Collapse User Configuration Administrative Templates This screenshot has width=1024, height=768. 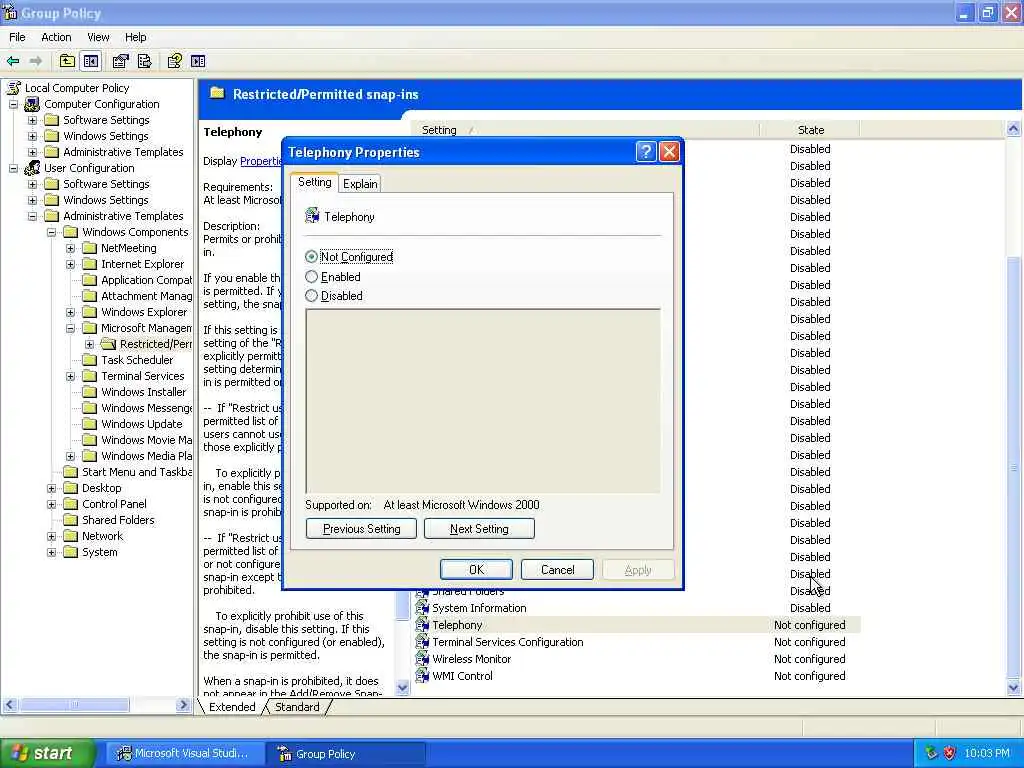(32, 216)
